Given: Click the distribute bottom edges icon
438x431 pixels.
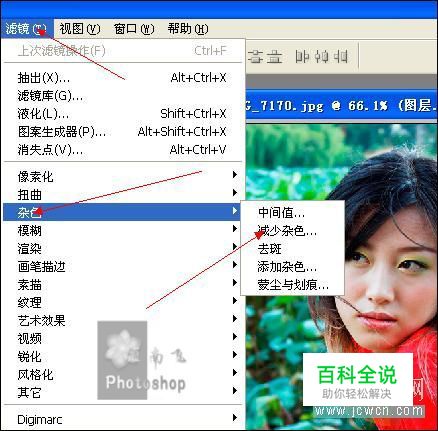Looking at the screenshot, I should point(275,57).
